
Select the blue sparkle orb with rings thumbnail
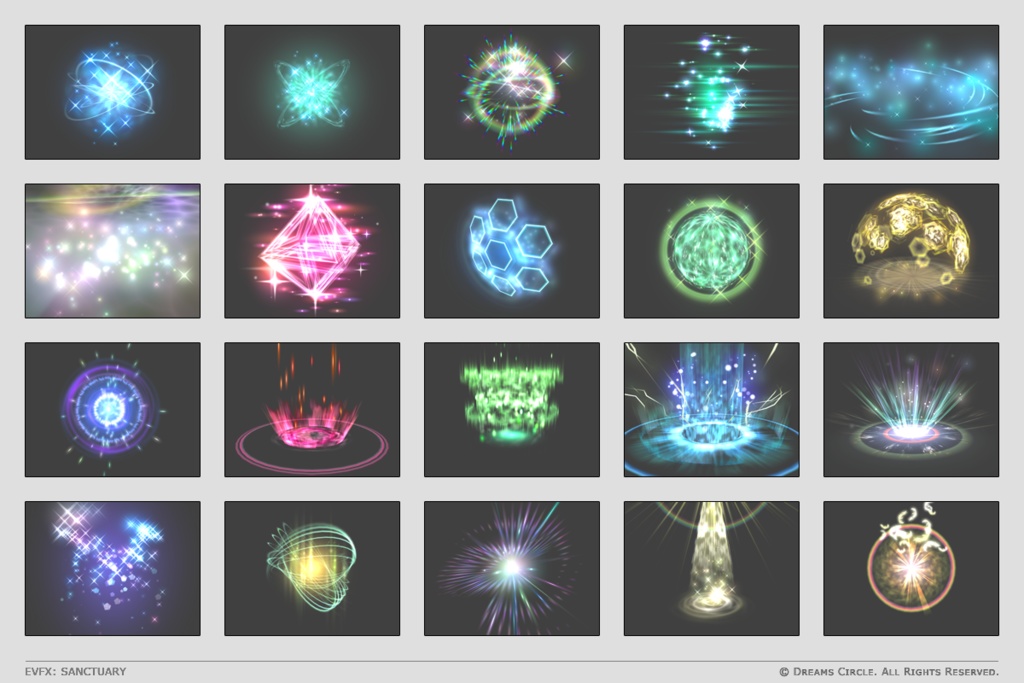click(x=112, y=92)
